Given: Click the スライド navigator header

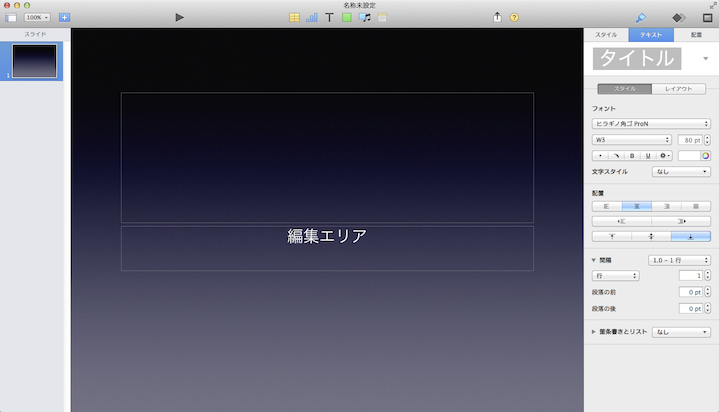Looking at the screenshot, I should click(35, 34).
